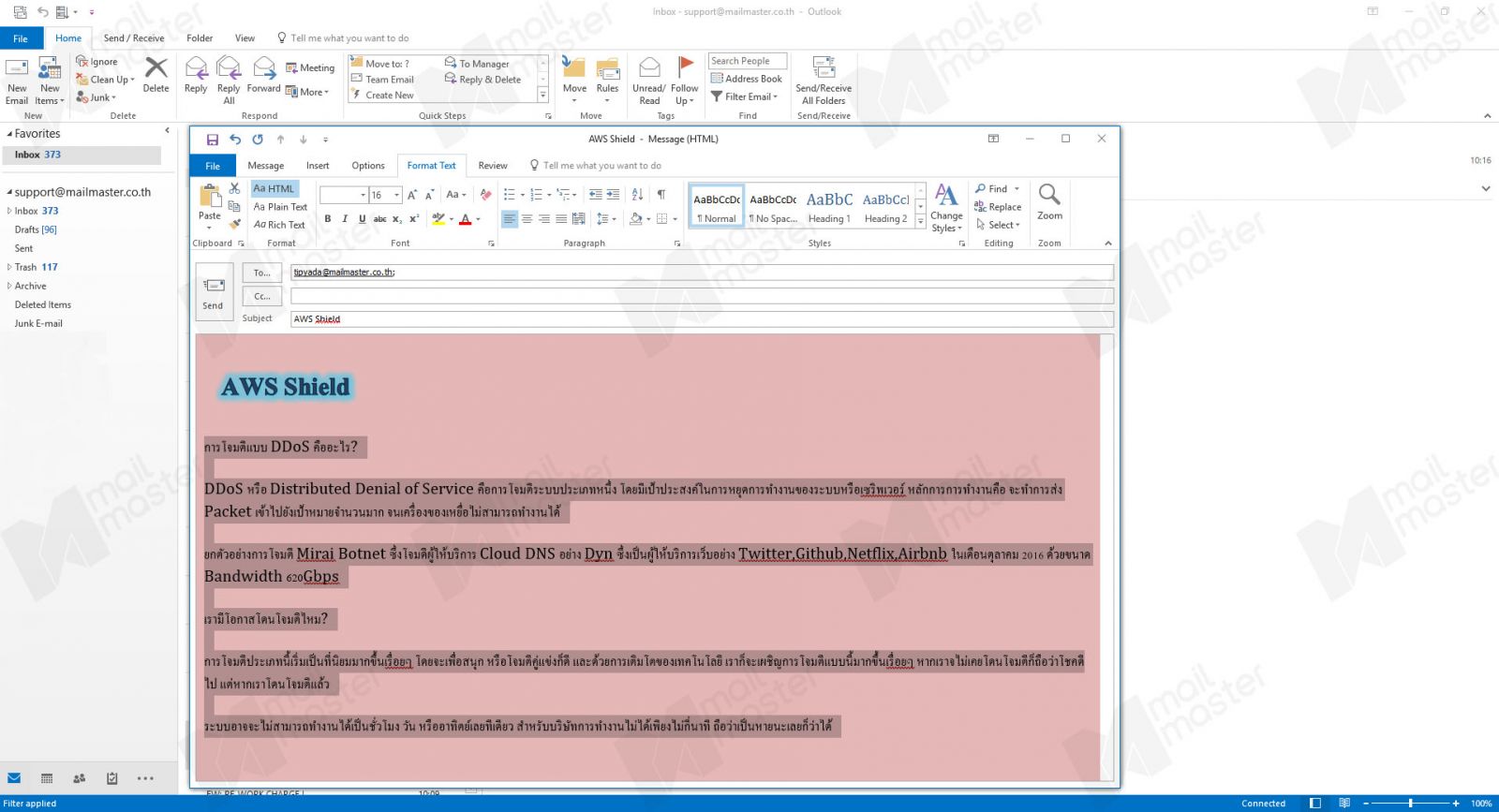This screenshot has width=1499, height=812.
Task: Switch the format to Rich Text
Action: (279, 225)
